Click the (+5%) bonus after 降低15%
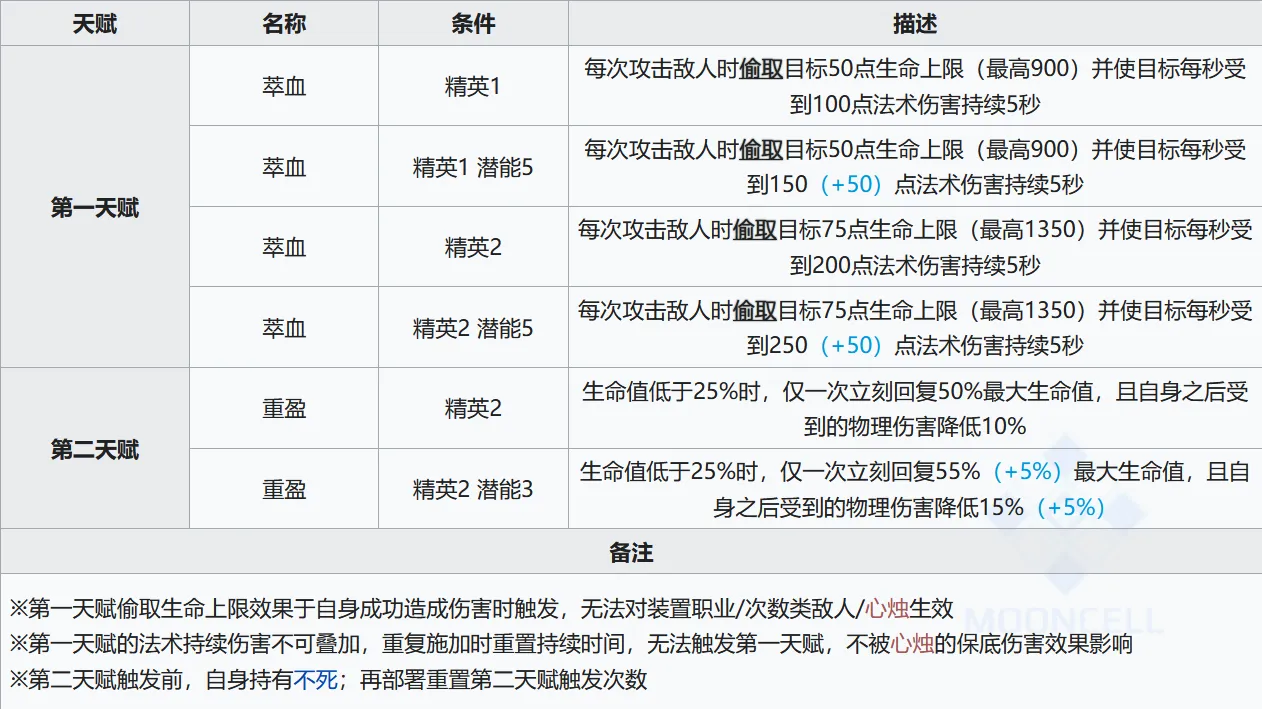Image resolution: width=1262 pixels, height=709 pixels. 1070,507
